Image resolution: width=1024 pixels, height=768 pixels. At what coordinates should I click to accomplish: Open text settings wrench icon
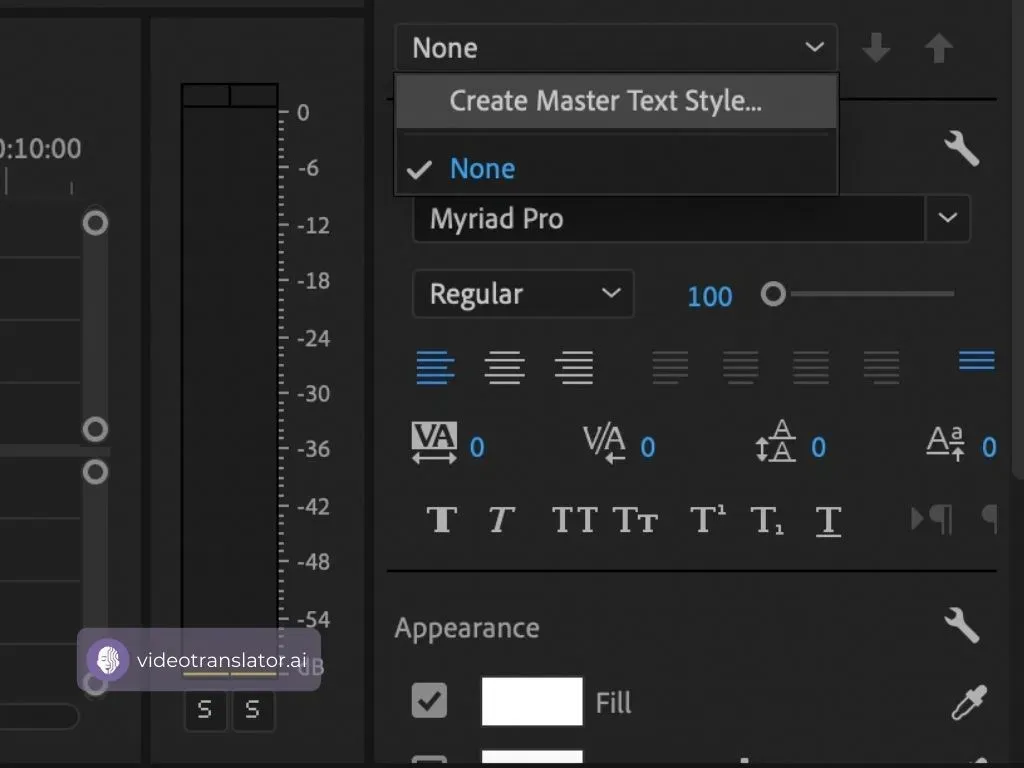961,148
